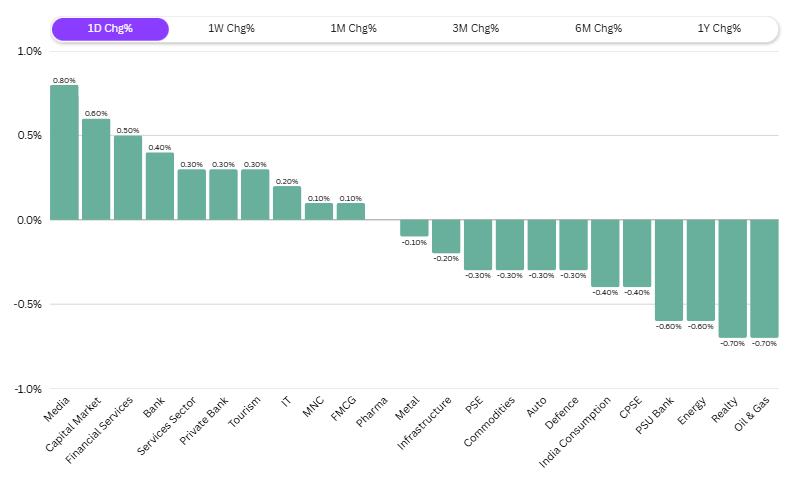The height and width of the screenshot is (486, 792).
Task: Switch to 1Y Chg% view
Action: [719, 28]
